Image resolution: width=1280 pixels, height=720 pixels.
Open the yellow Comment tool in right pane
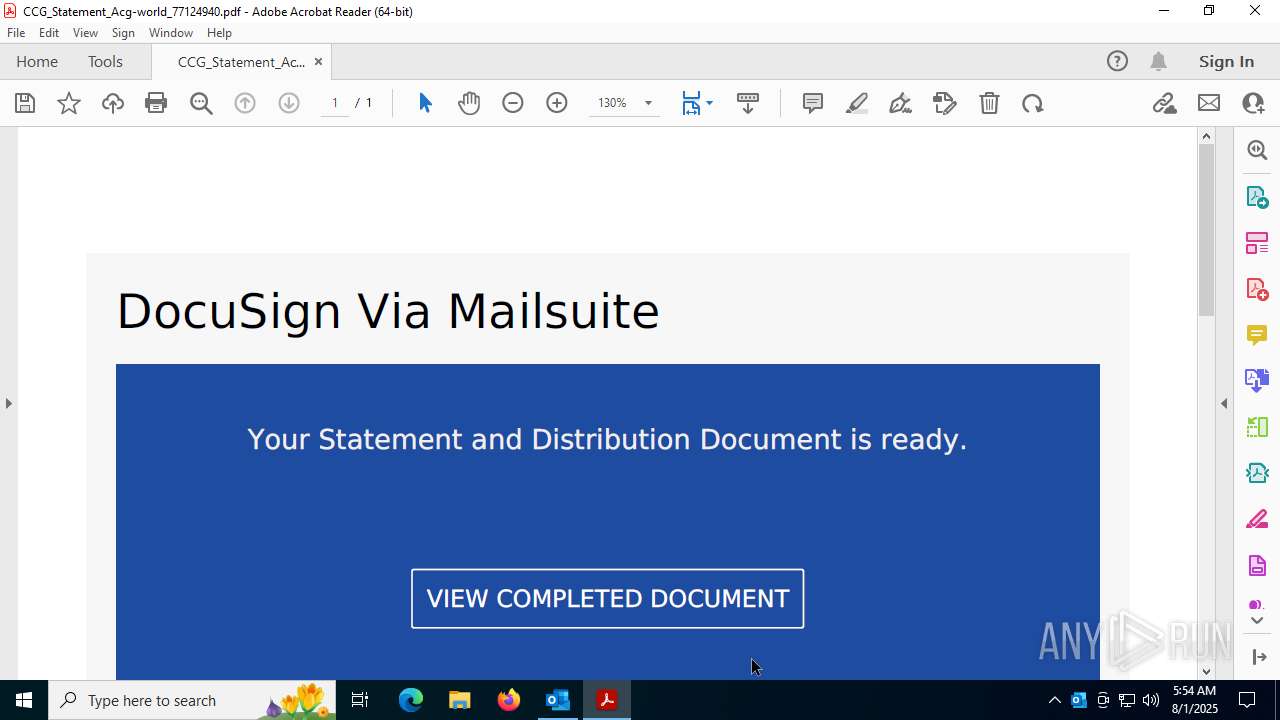(x=1257, y=335)
